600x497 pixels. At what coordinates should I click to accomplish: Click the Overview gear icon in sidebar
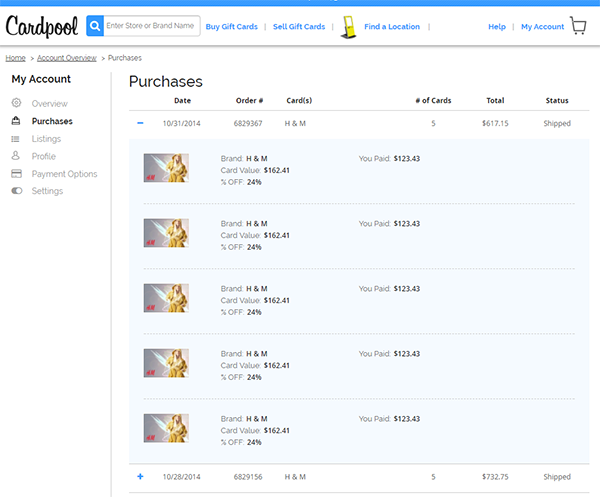coord(16,103)
